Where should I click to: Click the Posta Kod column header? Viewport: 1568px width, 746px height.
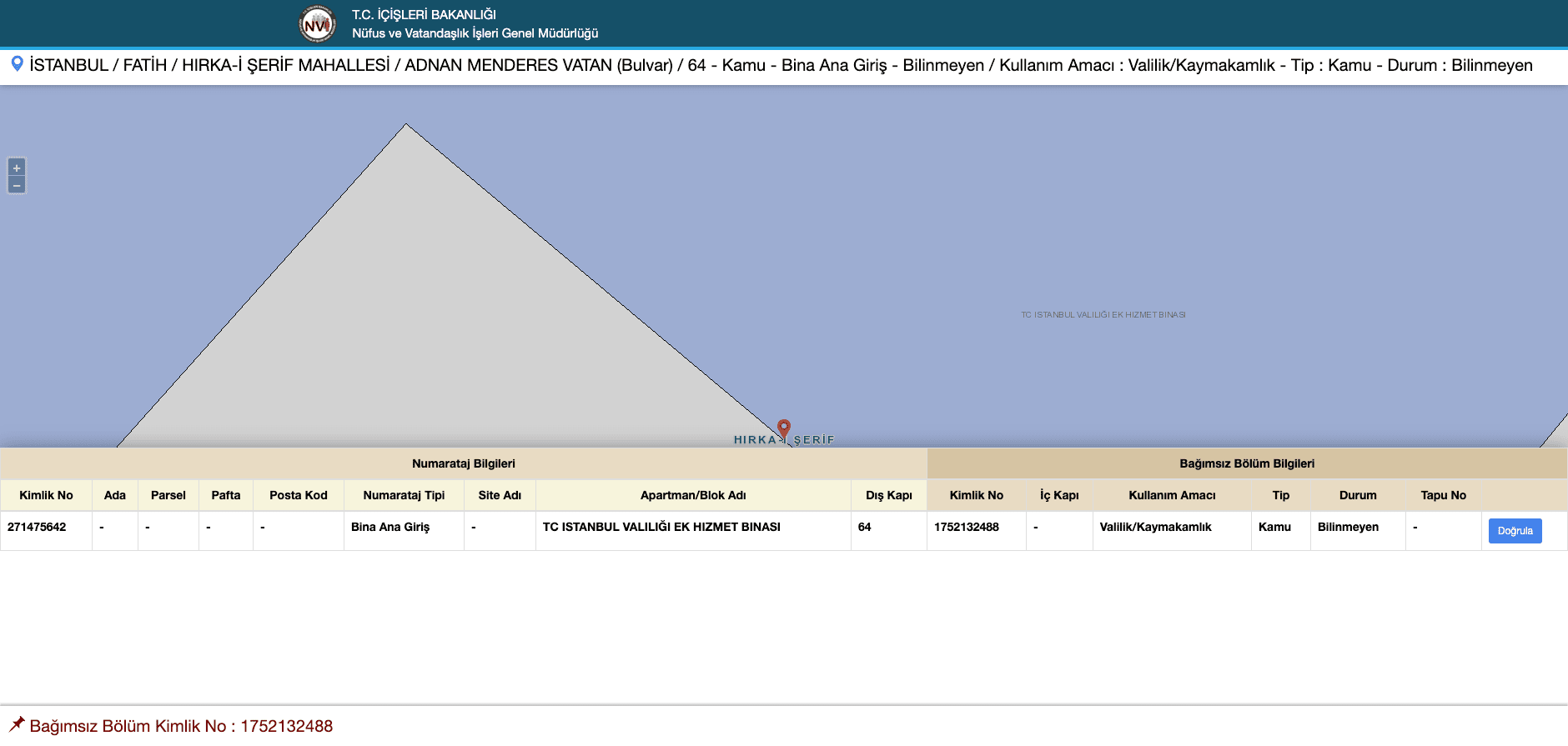coord(298,495)
